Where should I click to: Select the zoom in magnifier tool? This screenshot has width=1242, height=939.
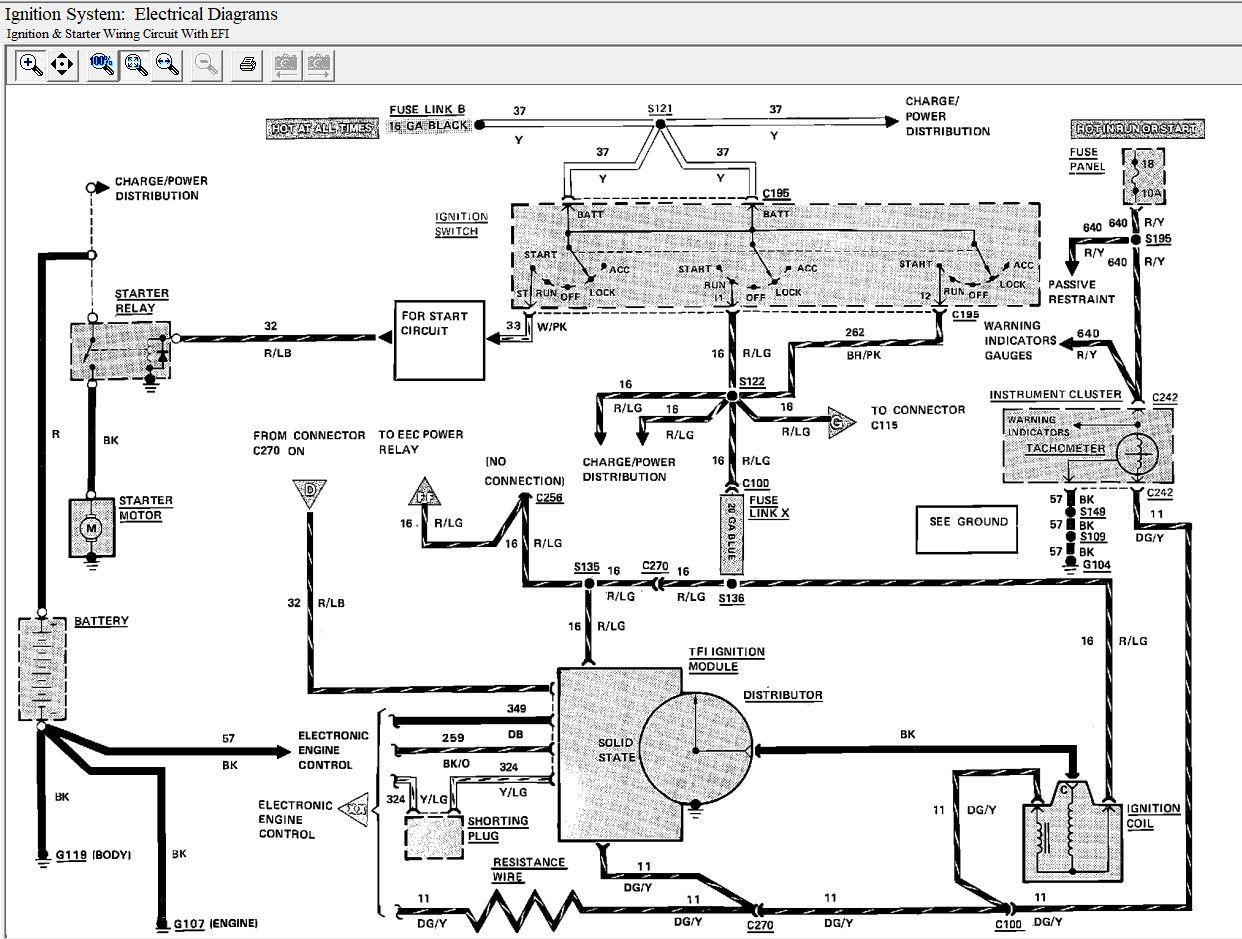pos(31,66)
